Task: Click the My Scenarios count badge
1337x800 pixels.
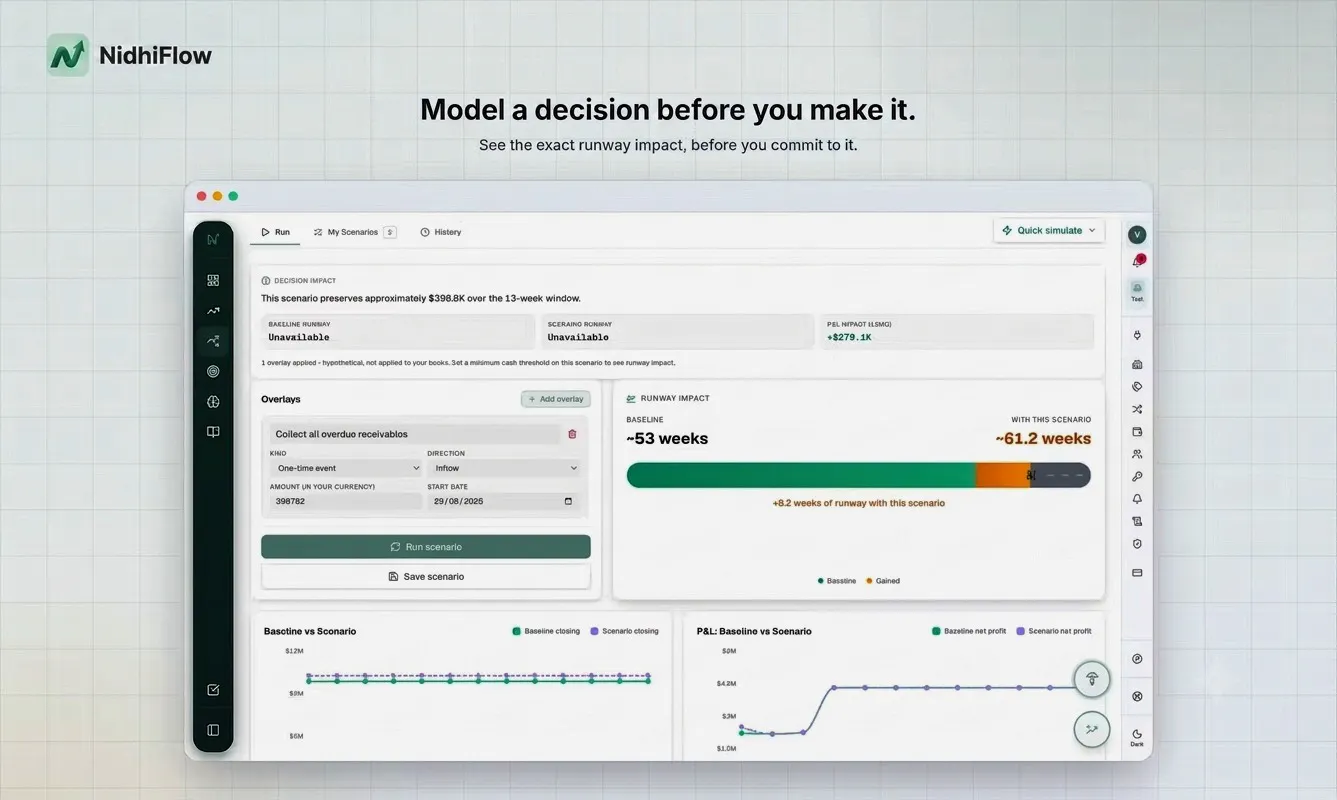Action: coord(390,232)
